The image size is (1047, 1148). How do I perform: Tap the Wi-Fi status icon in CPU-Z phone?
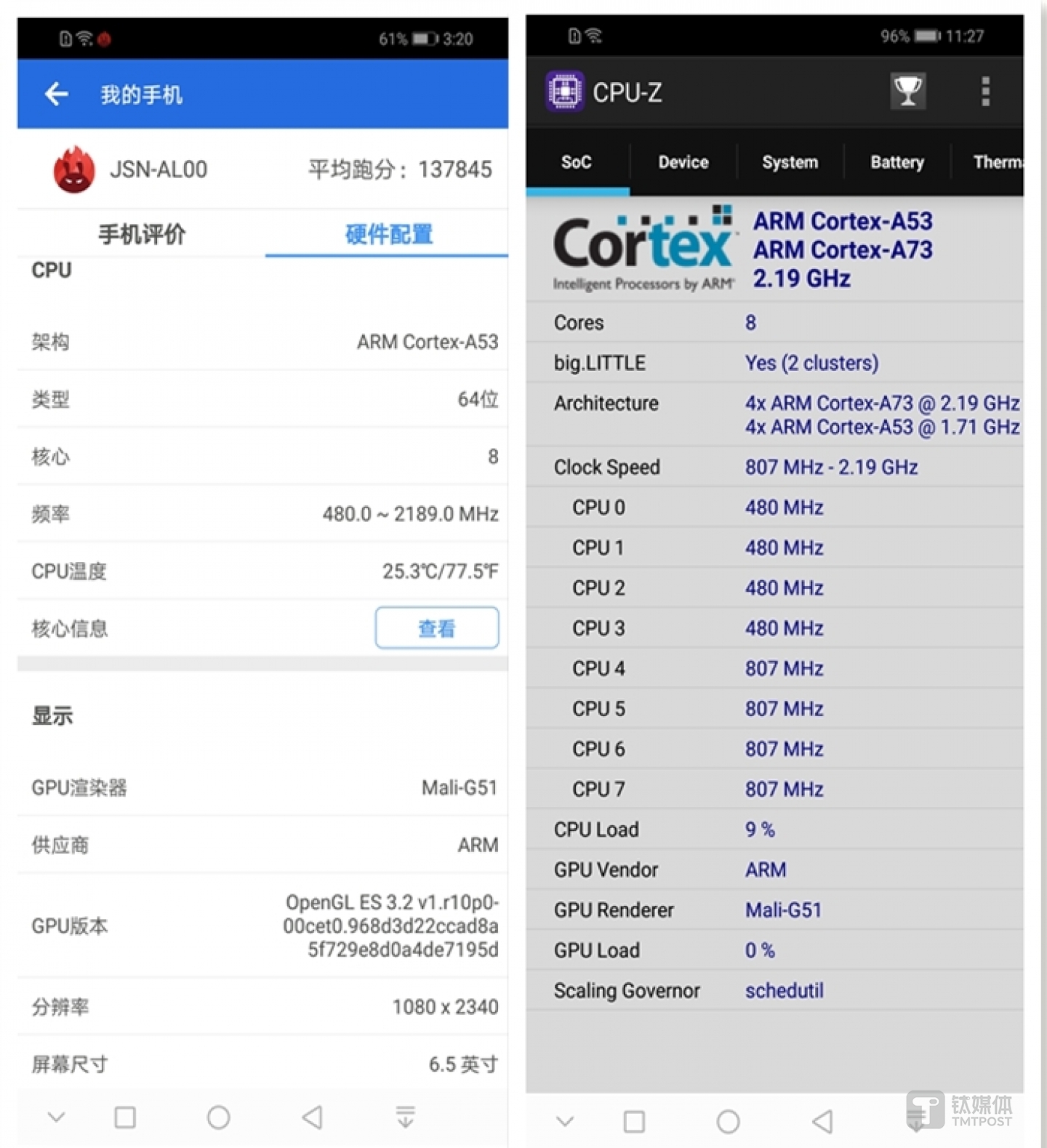pos(593,36)
